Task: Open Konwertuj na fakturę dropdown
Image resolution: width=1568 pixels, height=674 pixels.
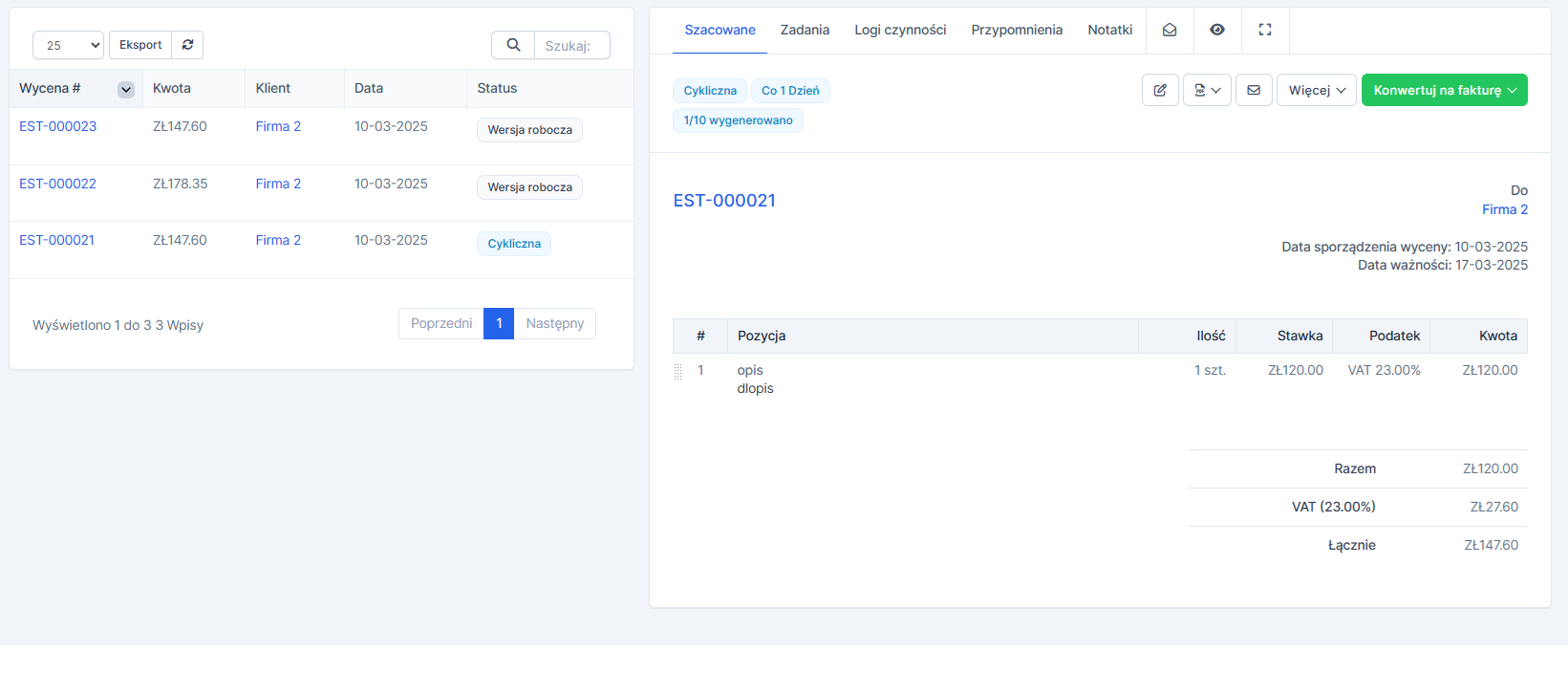Action: (x=1444, y=90)
